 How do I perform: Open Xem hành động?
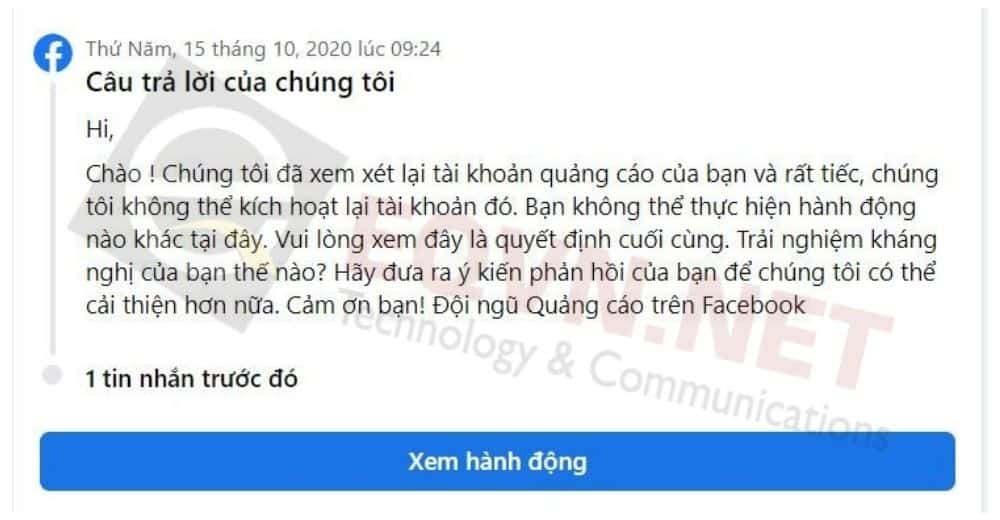[497, 461]
